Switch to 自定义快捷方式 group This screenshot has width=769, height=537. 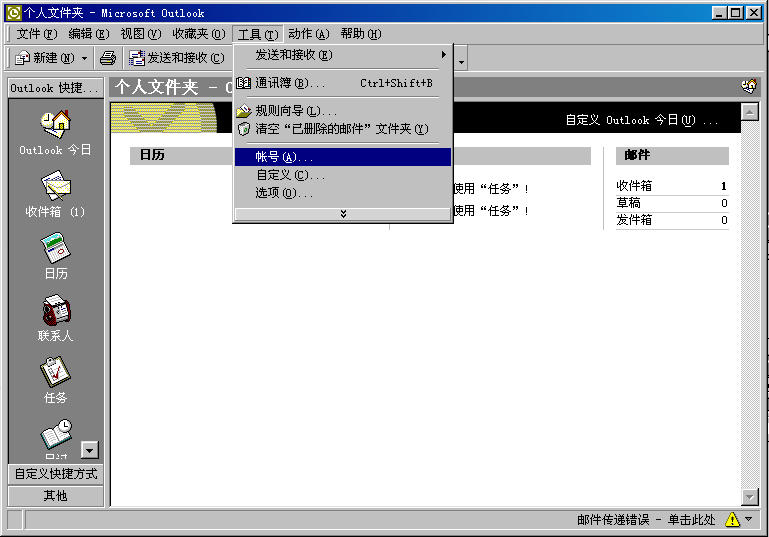(x=55, y=474)
